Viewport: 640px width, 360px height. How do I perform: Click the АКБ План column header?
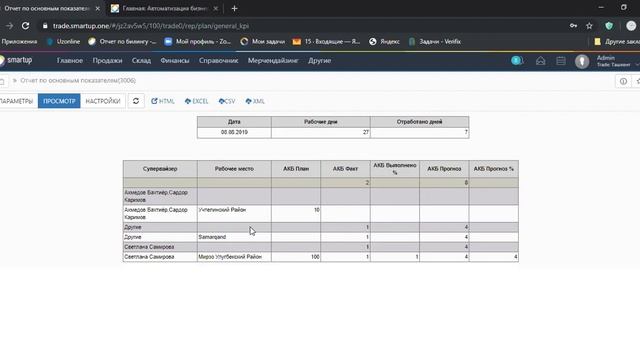tap(296, 169)
